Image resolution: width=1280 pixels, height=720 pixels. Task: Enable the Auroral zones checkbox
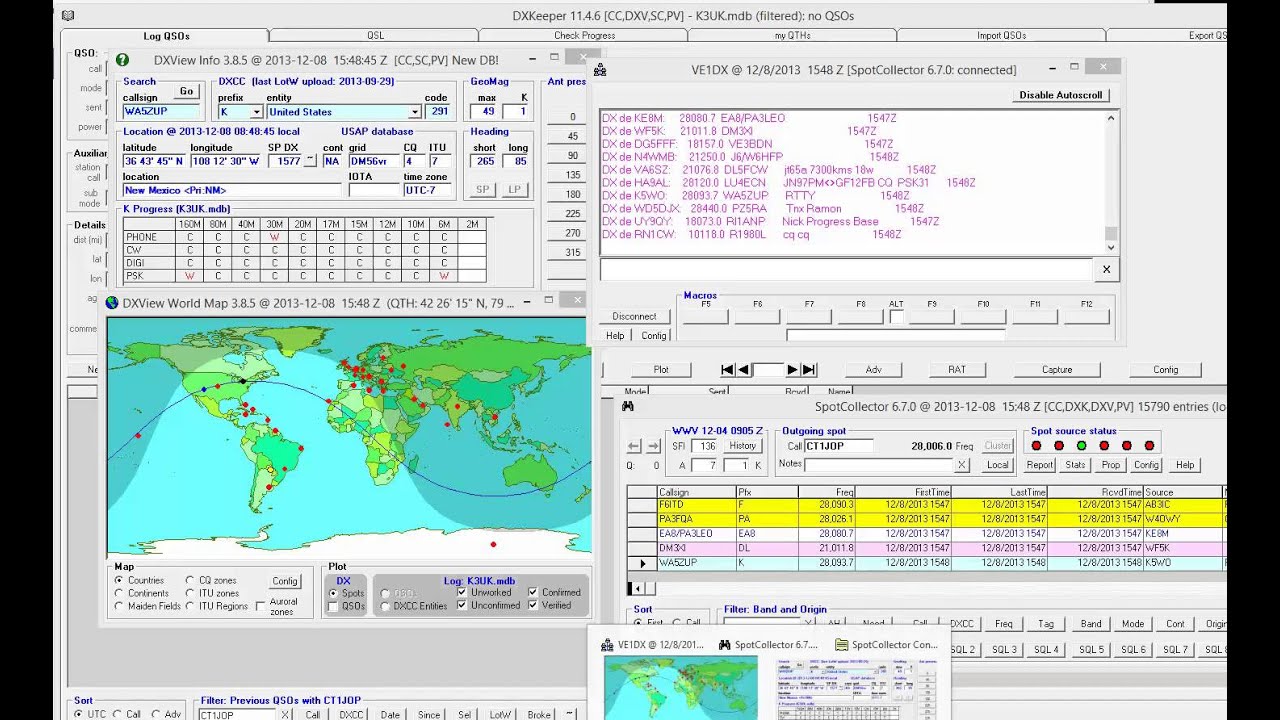[x=261, y=606]
